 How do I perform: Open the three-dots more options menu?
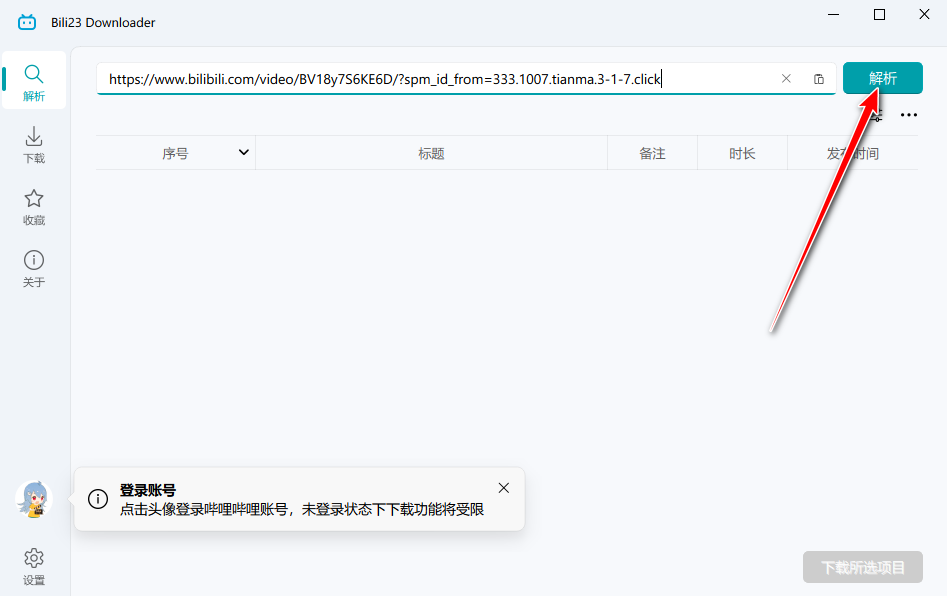point(908,115)
